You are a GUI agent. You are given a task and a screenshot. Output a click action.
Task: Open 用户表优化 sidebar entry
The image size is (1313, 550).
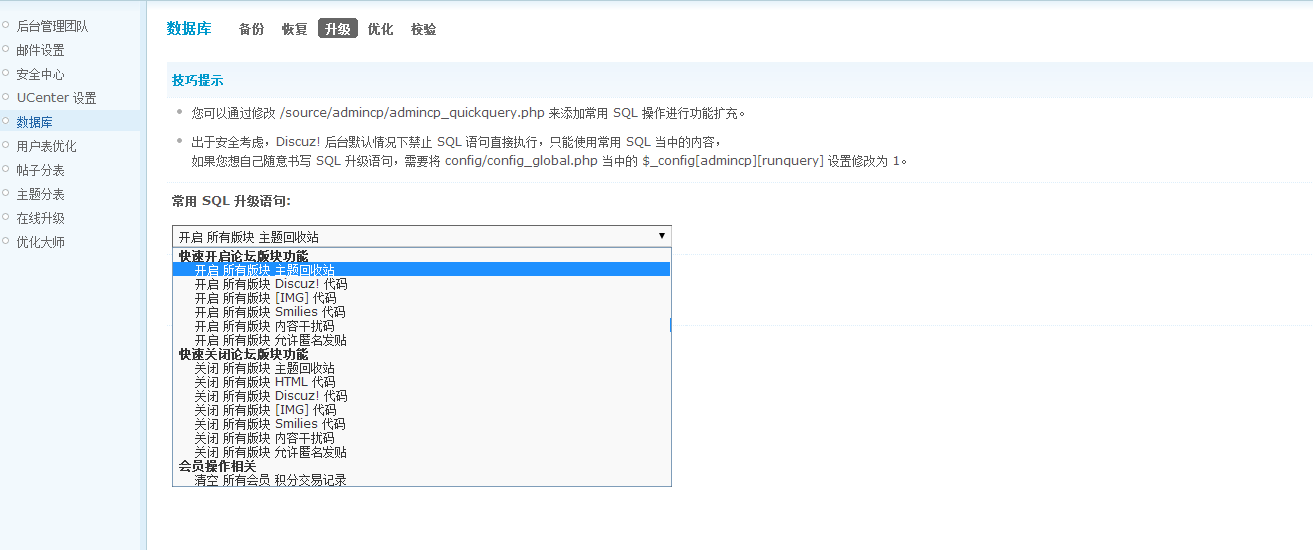point(46,146)
